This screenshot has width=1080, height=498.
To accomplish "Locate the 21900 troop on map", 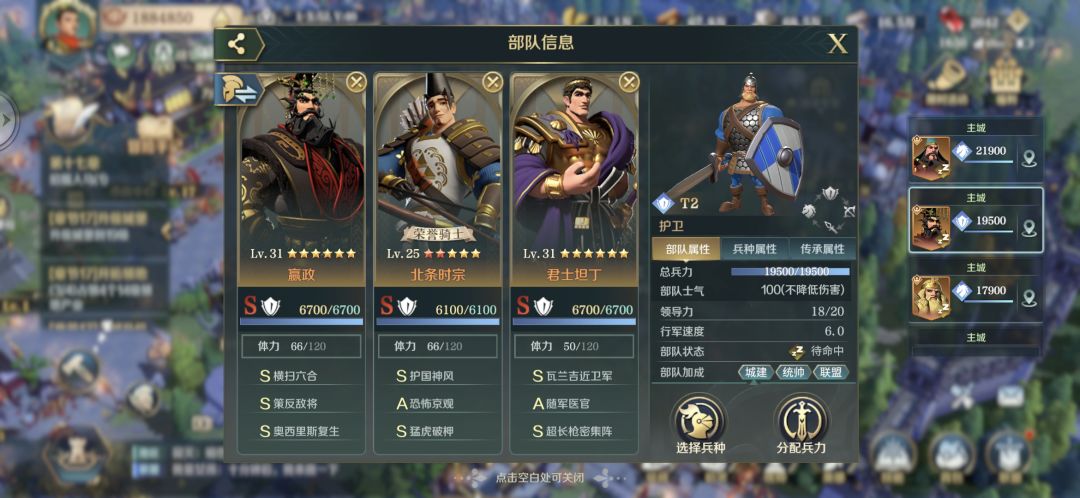I will [x=1029, y=159].
